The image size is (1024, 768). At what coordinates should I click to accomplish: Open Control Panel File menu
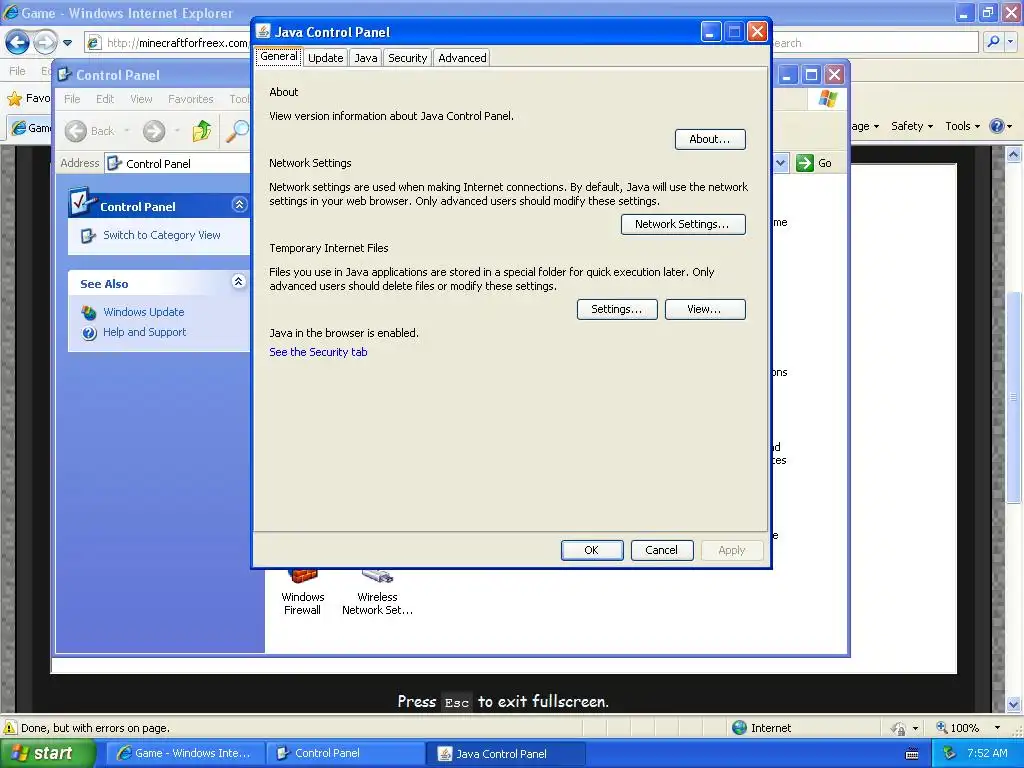[x=72, y=99]
